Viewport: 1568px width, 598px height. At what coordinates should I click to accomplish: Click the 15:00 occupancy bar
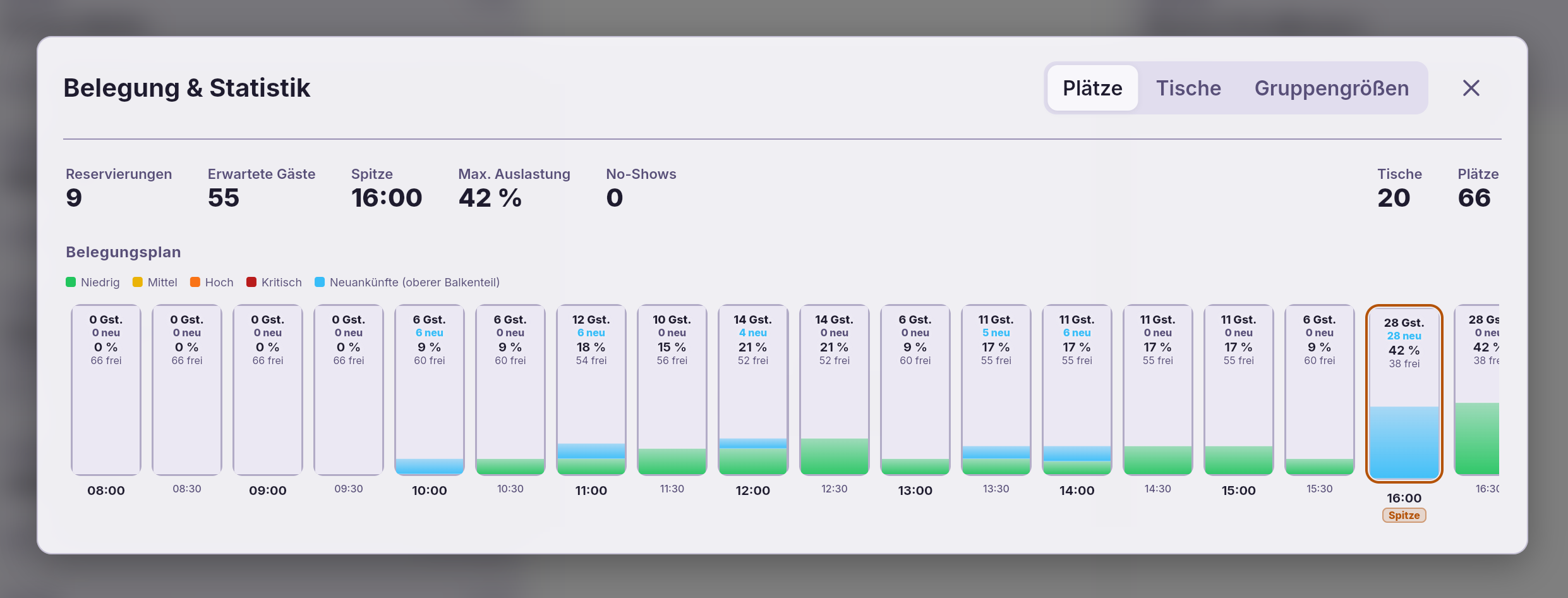click(x=1238, y=390)
